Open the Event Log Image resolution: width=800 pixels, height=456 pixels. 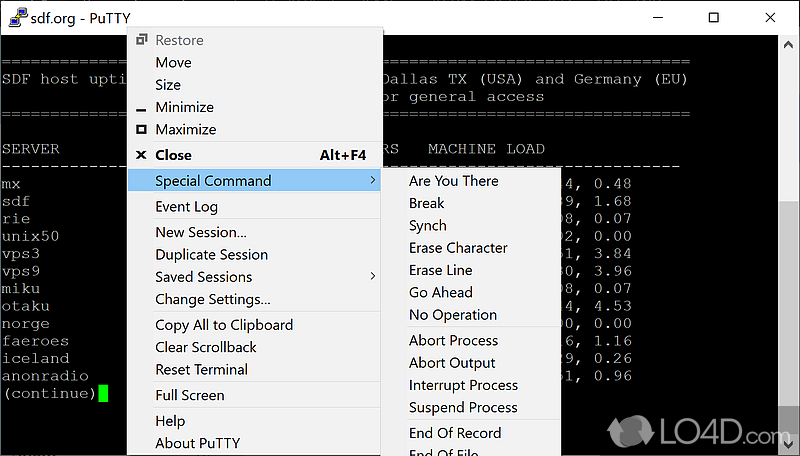186,207
